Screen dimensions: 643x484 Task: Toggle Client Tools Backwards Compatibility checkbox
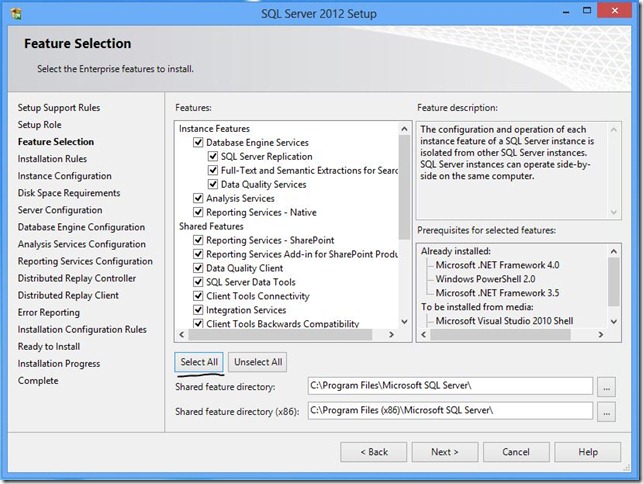coord(198,323)
